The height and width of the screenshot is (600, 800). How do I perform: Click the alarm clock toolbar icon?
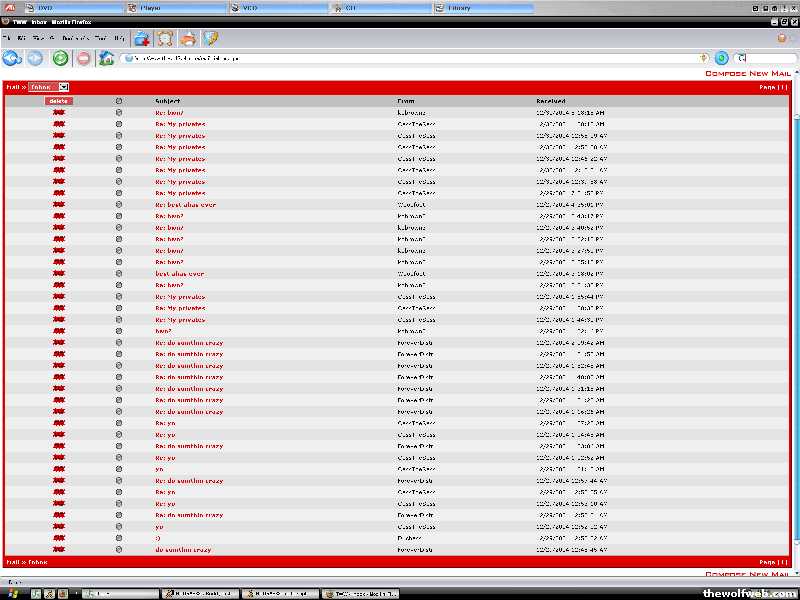tap(164, 39)
